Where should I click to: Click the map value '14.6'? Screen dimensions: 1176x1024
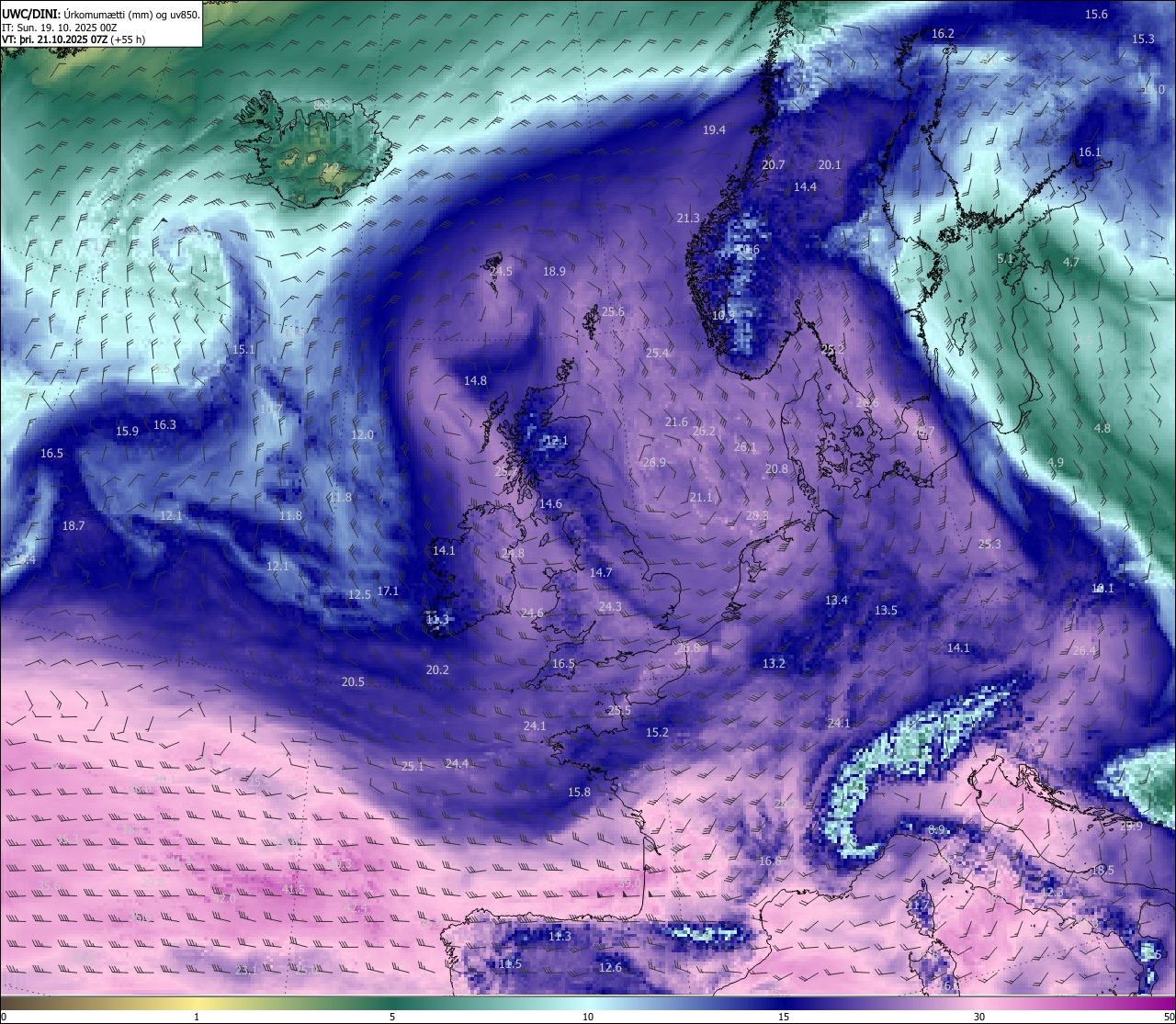click(x=550, y=503)
